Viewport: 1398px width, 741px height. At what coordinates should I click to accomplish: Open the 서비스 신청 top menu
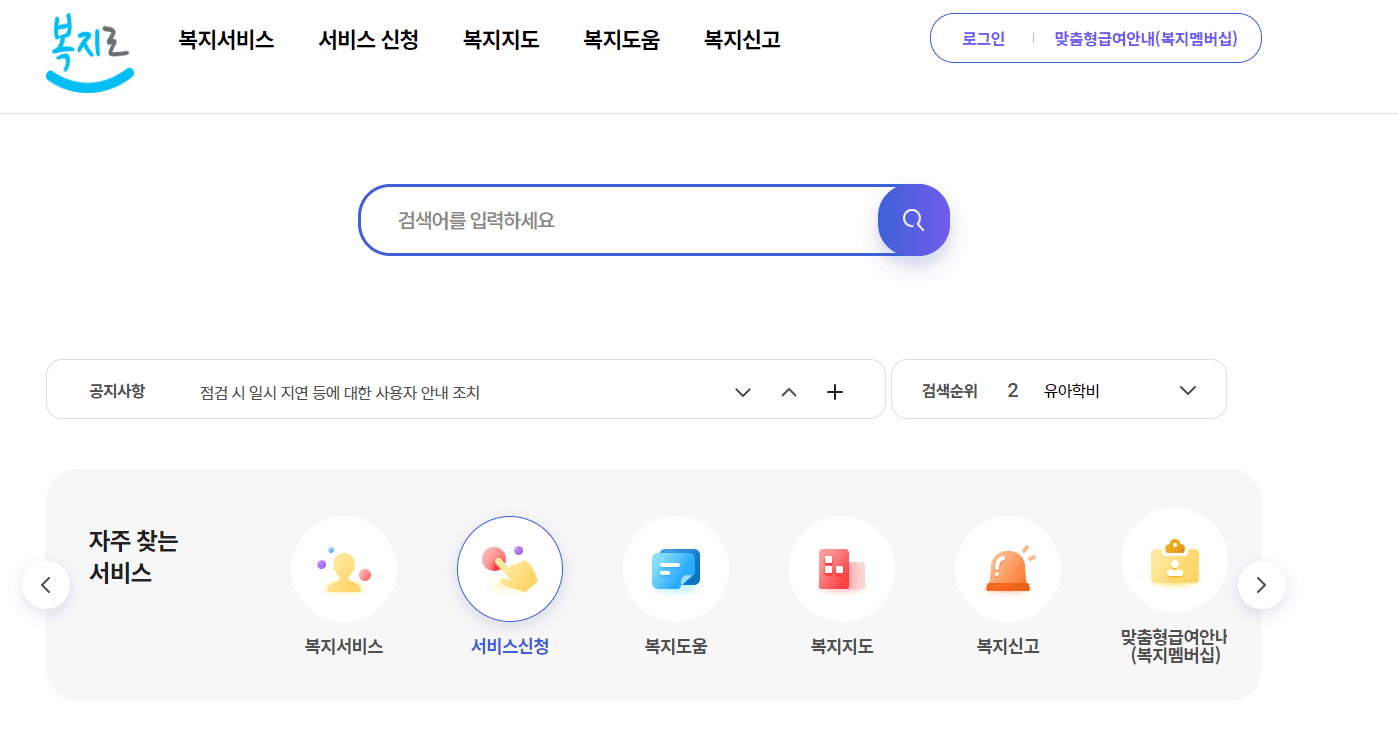point(369,40)
